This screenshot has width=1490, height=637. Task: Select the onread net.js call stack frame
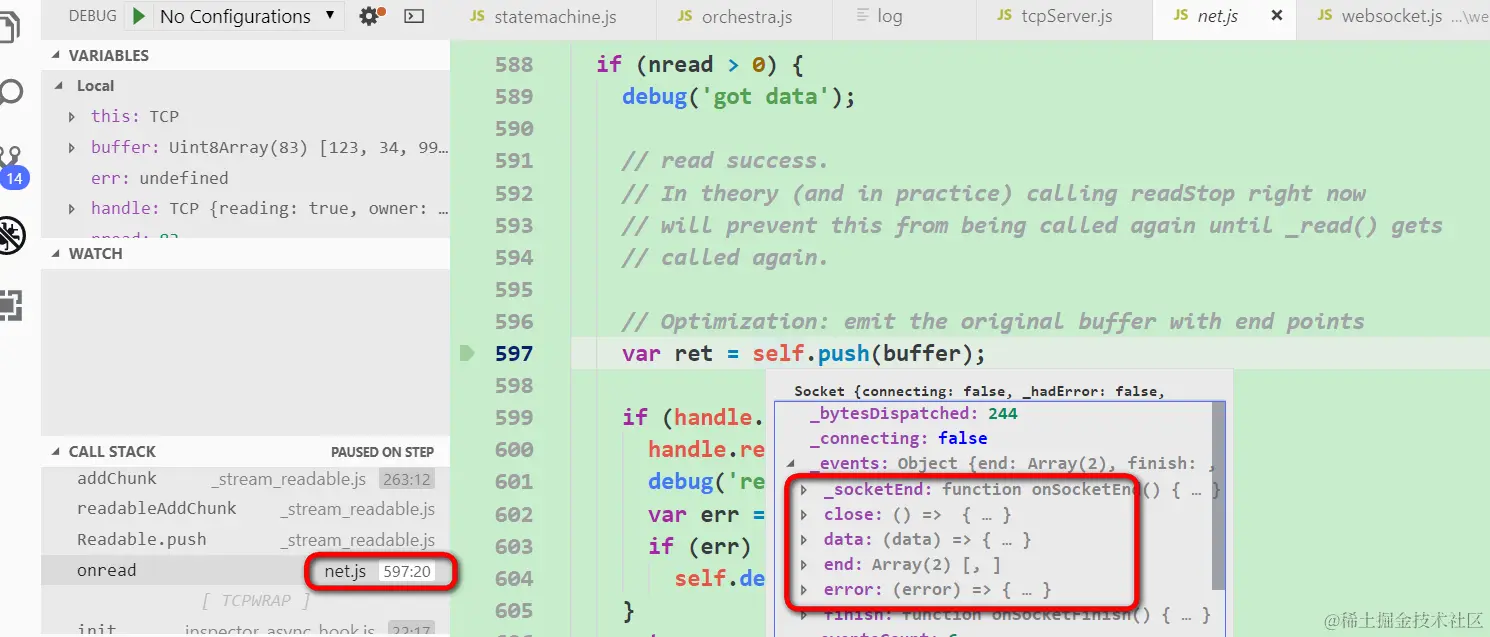245,571
